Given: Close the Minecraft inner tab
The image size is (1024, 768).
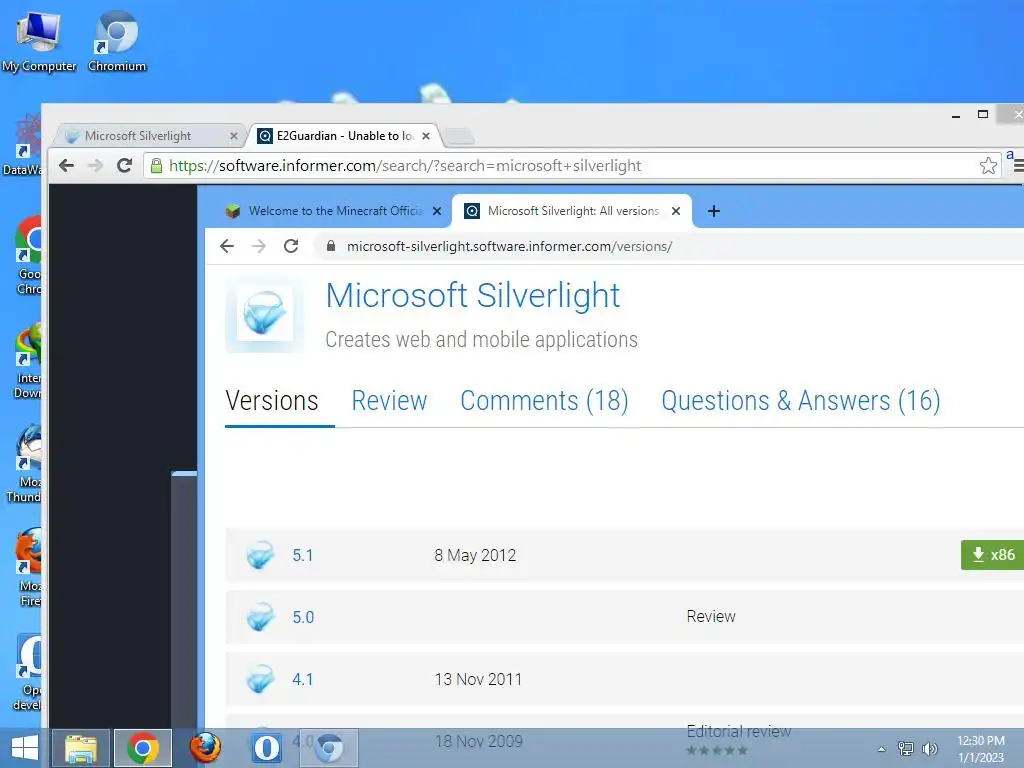Looking at the screenshot, I should [x=437, y=211].
